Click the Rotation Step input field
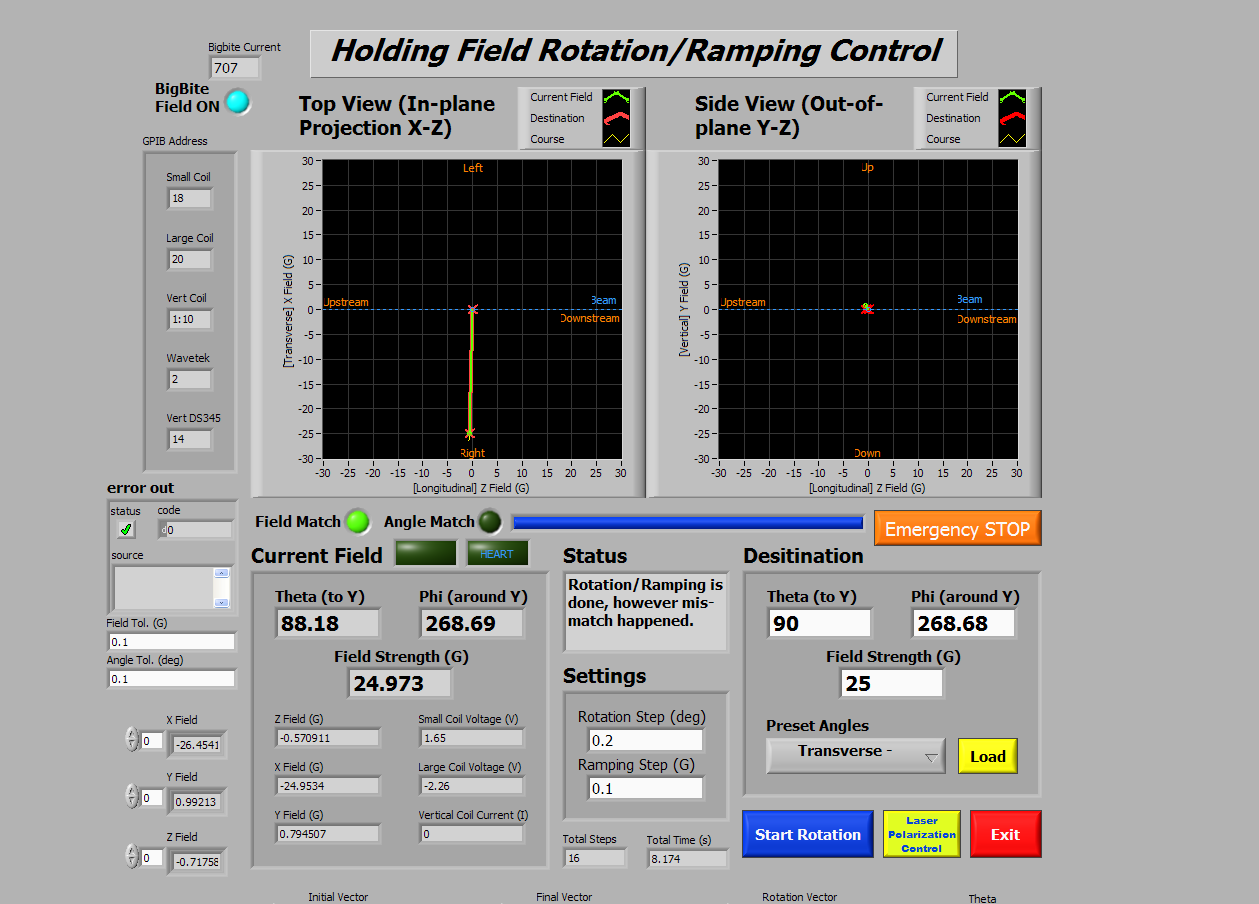This screenshot has height=904, width=1259. click(646, 740)
